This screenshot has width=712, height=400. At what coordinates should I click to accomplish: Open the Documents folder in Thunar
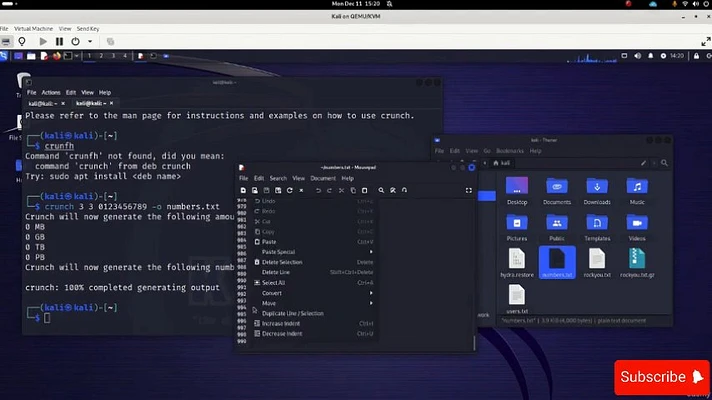pos(557,191)
